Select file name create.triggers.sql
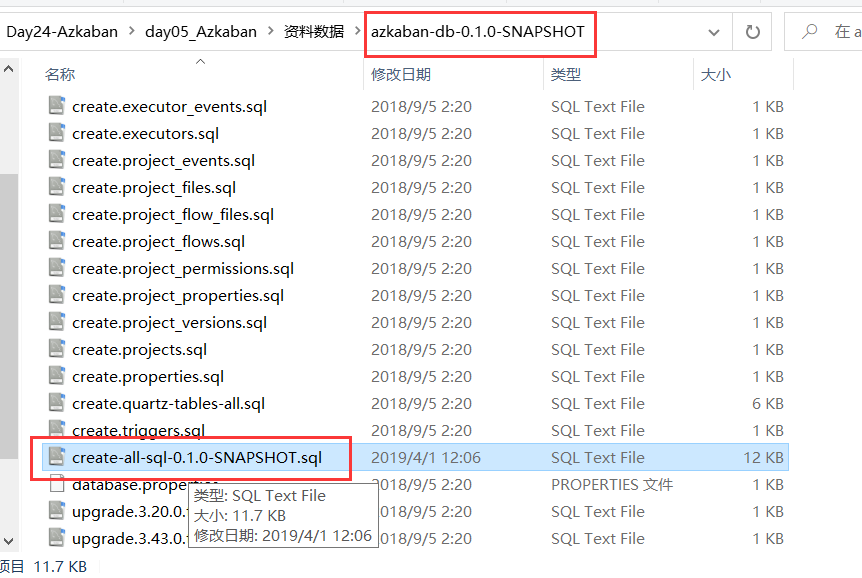This screenshot has width=862, height=578. 139,430
